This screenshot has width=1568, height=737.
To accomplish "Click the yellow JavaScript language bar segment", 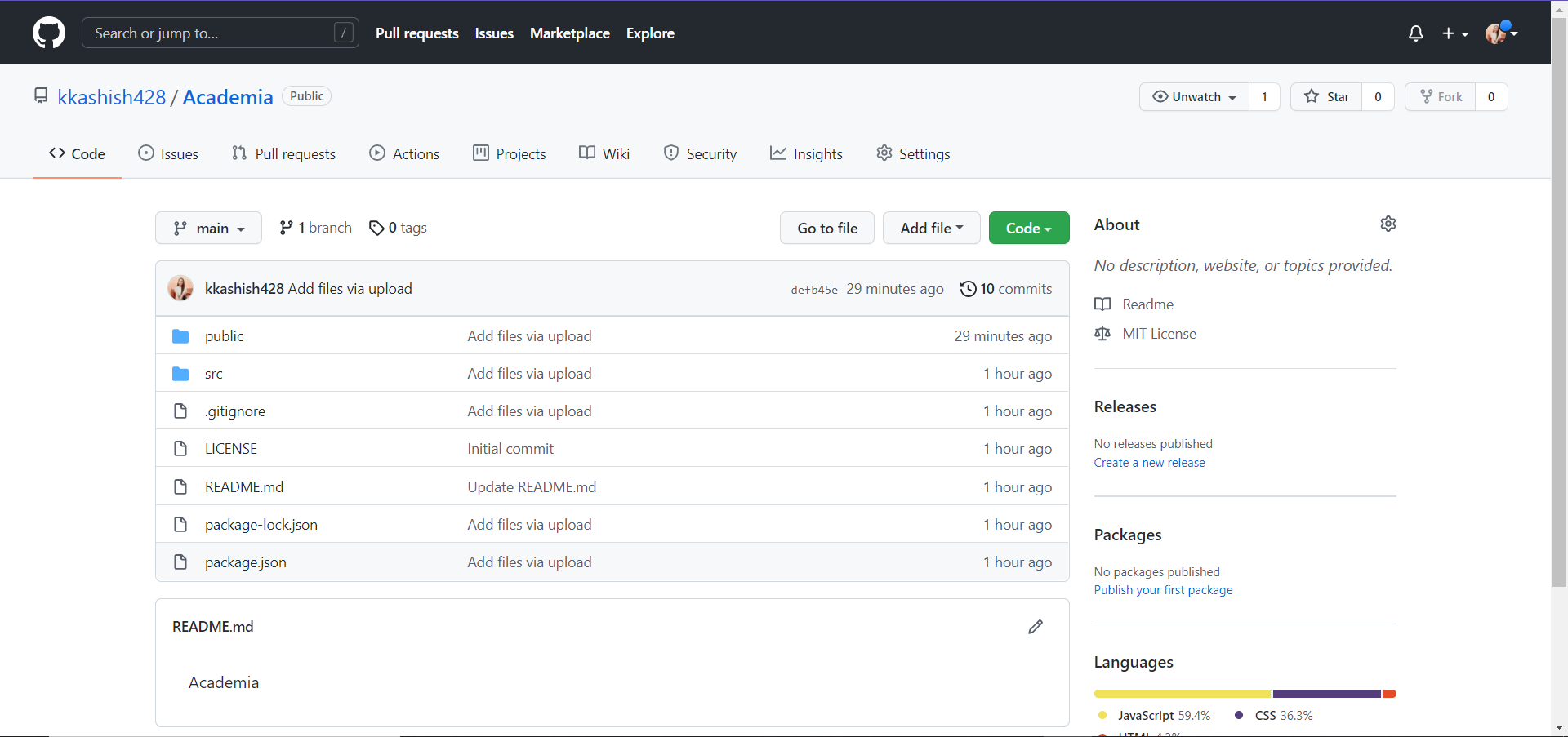I will pos(1183,694).
